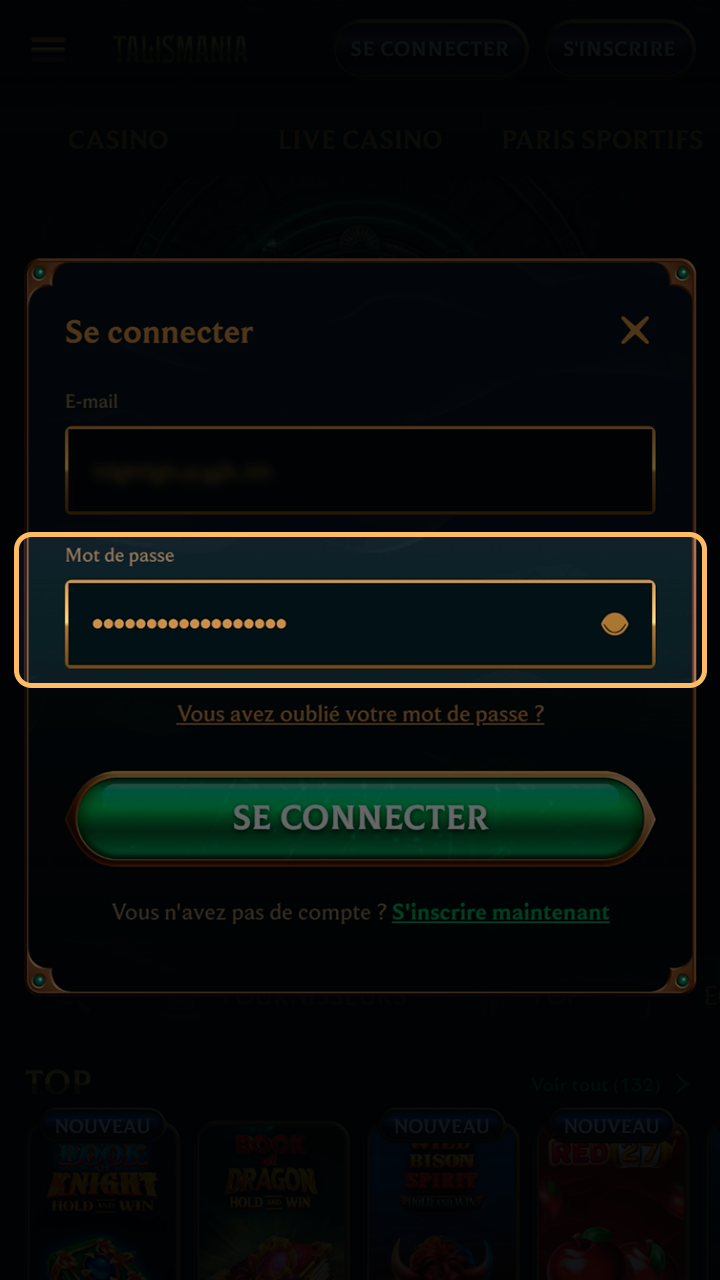Open Knight Hold and Win thumbnail

click(x=103, y=1200)
